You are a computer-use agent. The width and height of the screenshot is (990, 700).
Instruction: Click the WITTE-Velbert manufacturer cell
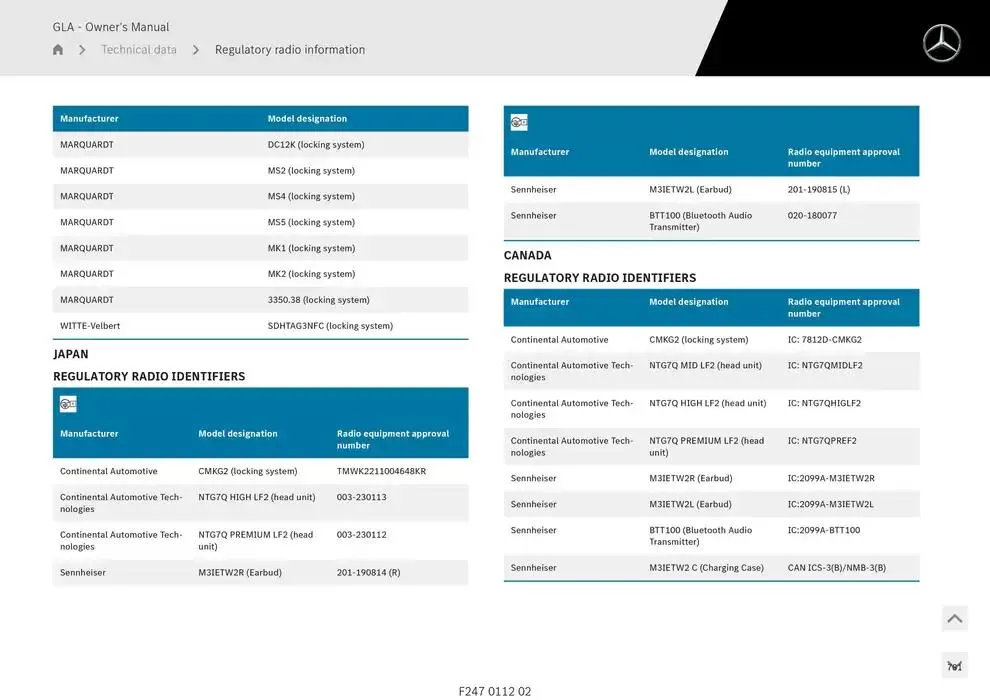point(90,326)
